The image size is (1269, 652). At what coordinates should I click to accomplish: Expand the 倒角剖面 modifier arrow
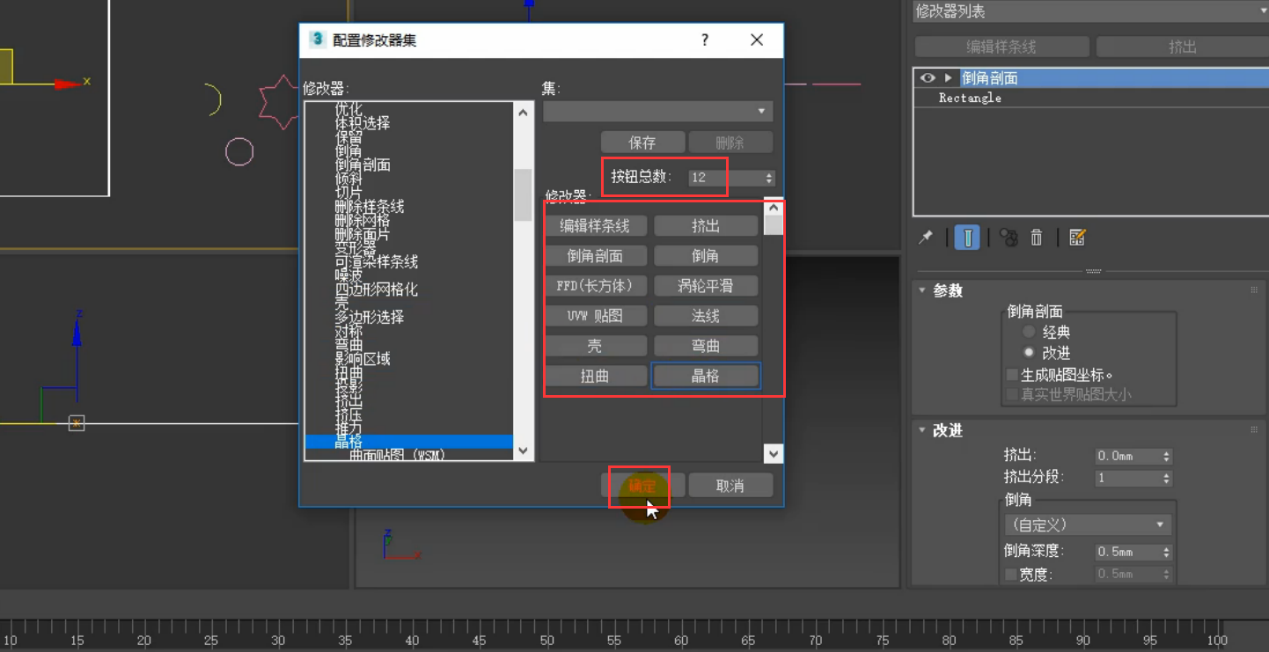click(x=948, y=78)
